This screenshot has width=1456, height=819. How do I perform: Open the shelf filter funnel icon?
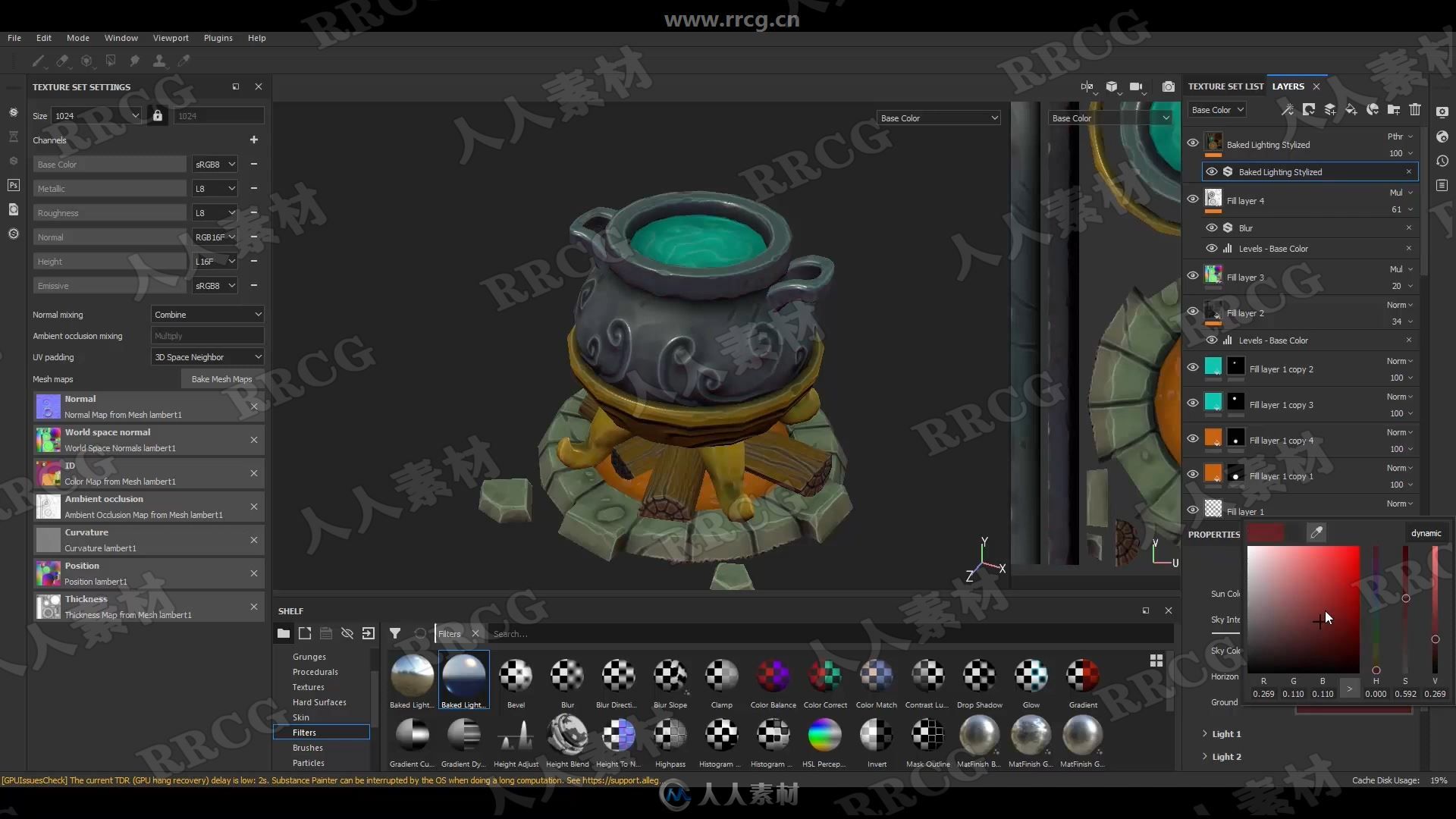395,633
